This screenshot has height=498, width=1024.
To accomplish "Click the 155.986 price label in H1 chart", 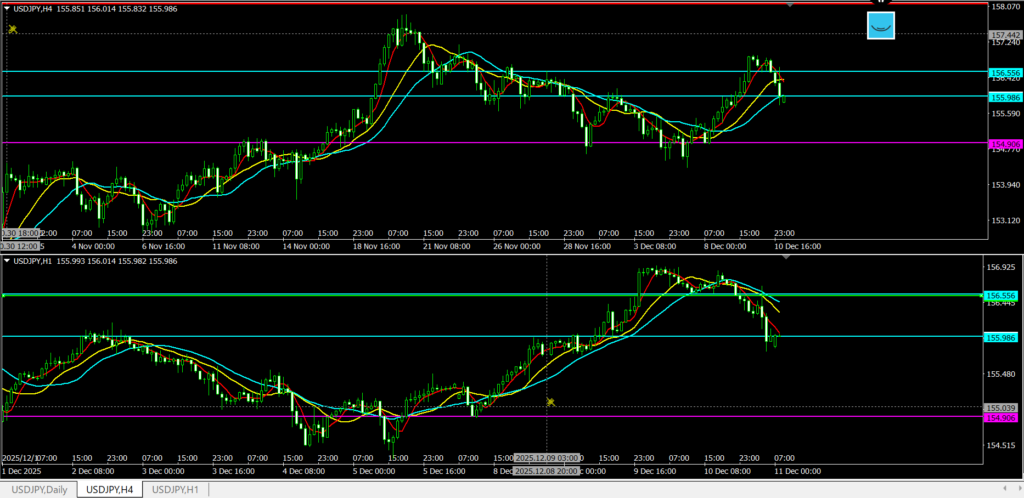I will (1001, 338).
